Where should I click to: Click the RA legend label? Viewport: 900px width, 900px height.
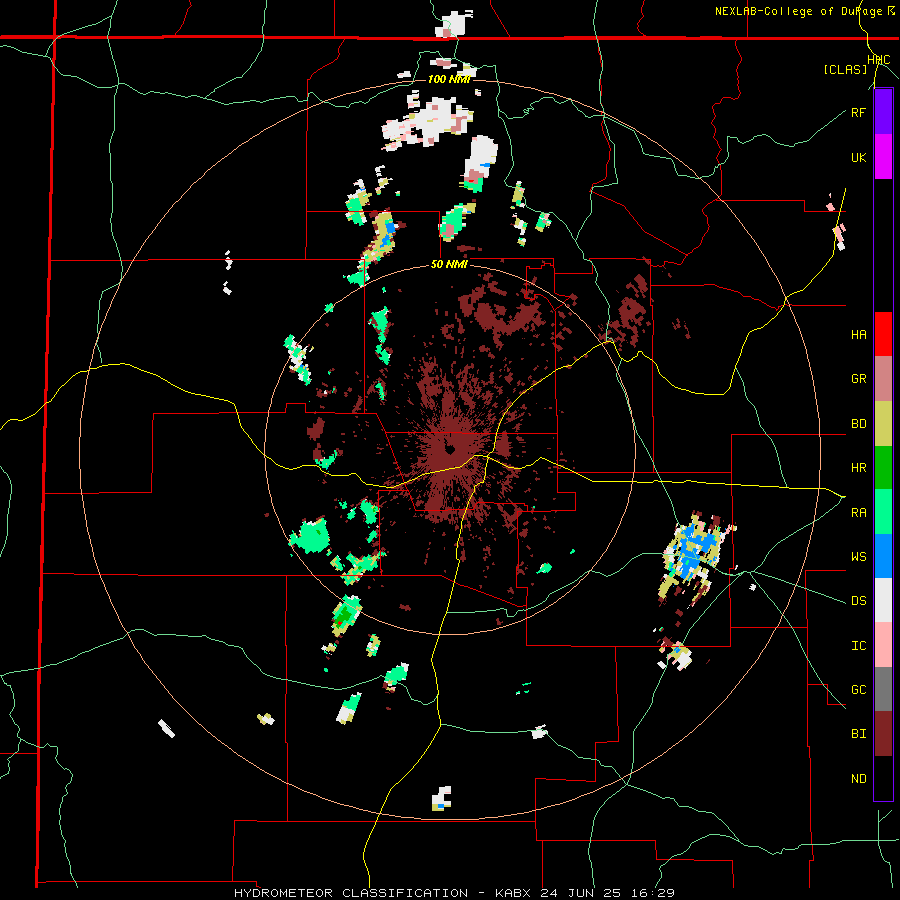click(x=858, y=513)
